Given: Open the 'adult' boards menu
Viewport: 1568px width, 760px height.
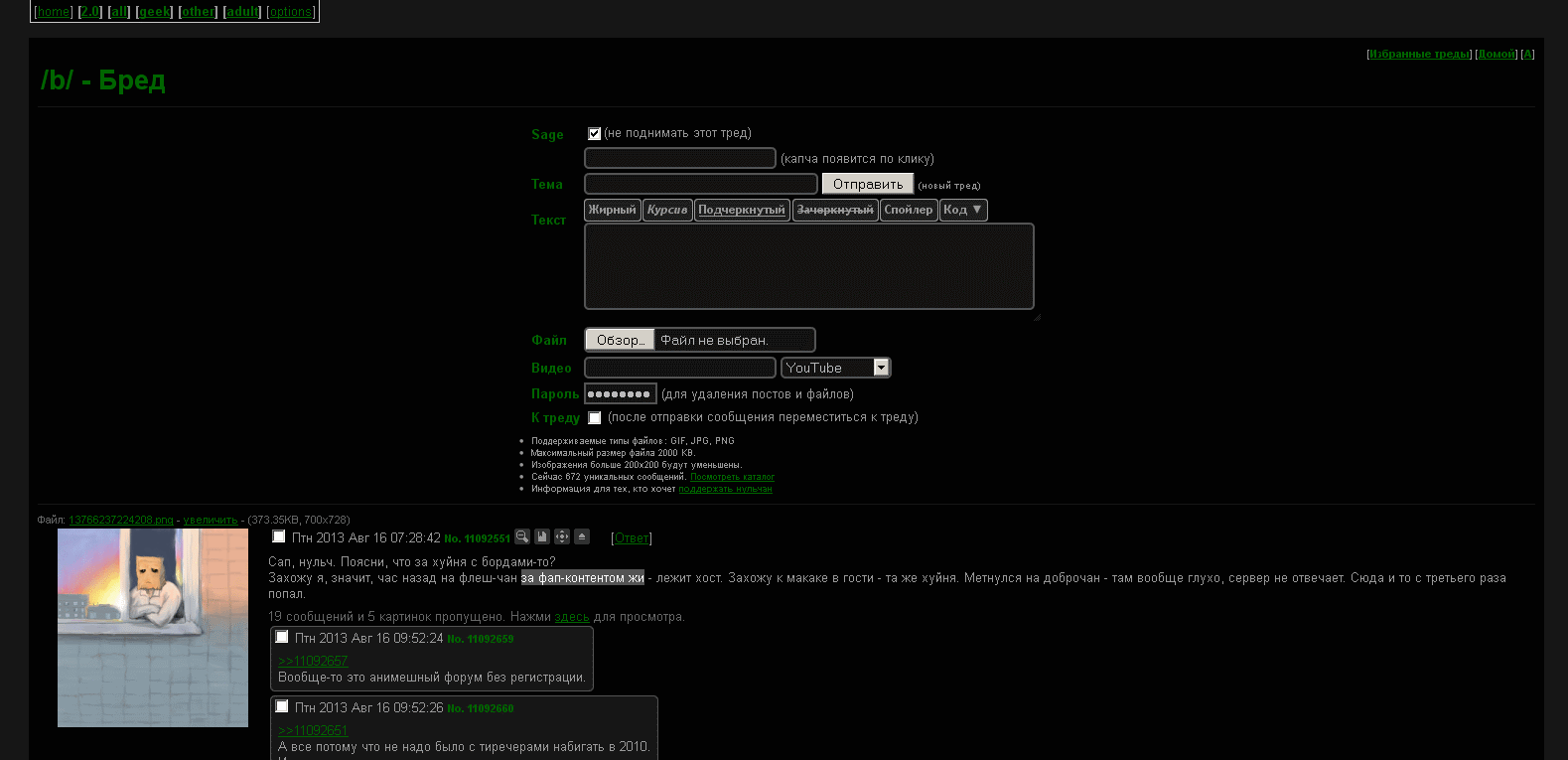Looking at the screenshot, I should click(x=242, y=12).
